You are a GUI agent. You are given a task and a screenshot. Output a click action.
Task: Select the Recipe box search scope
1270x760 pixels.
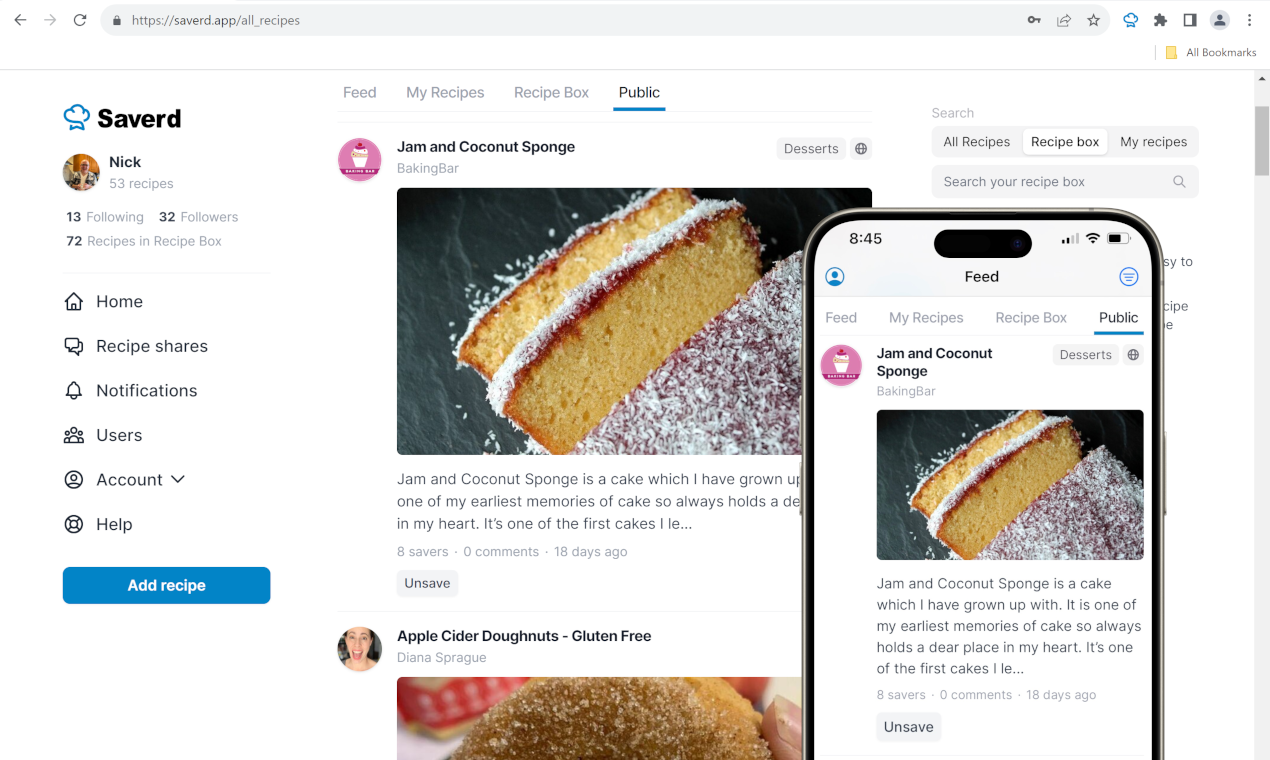pyautogui.click(x=1065, y=142)
